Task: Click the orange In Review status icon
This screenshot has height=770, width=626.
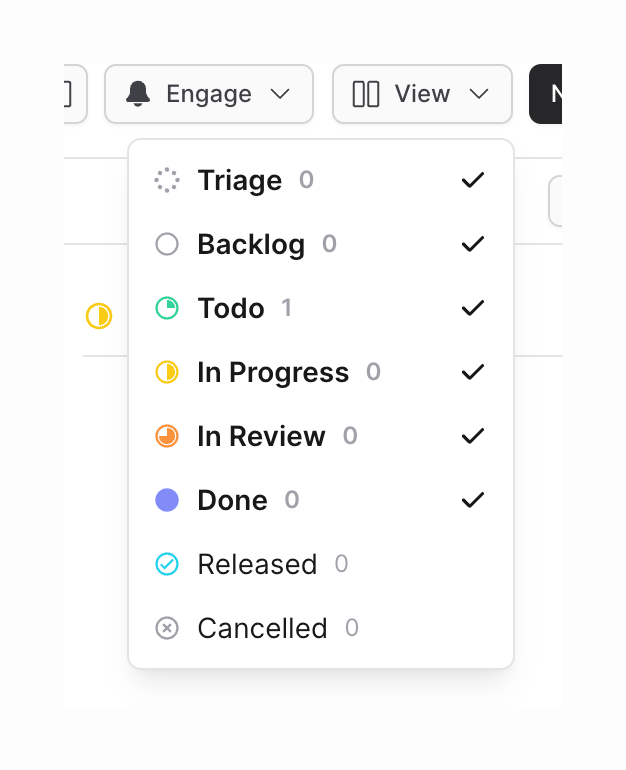Action: coord(167,436)
